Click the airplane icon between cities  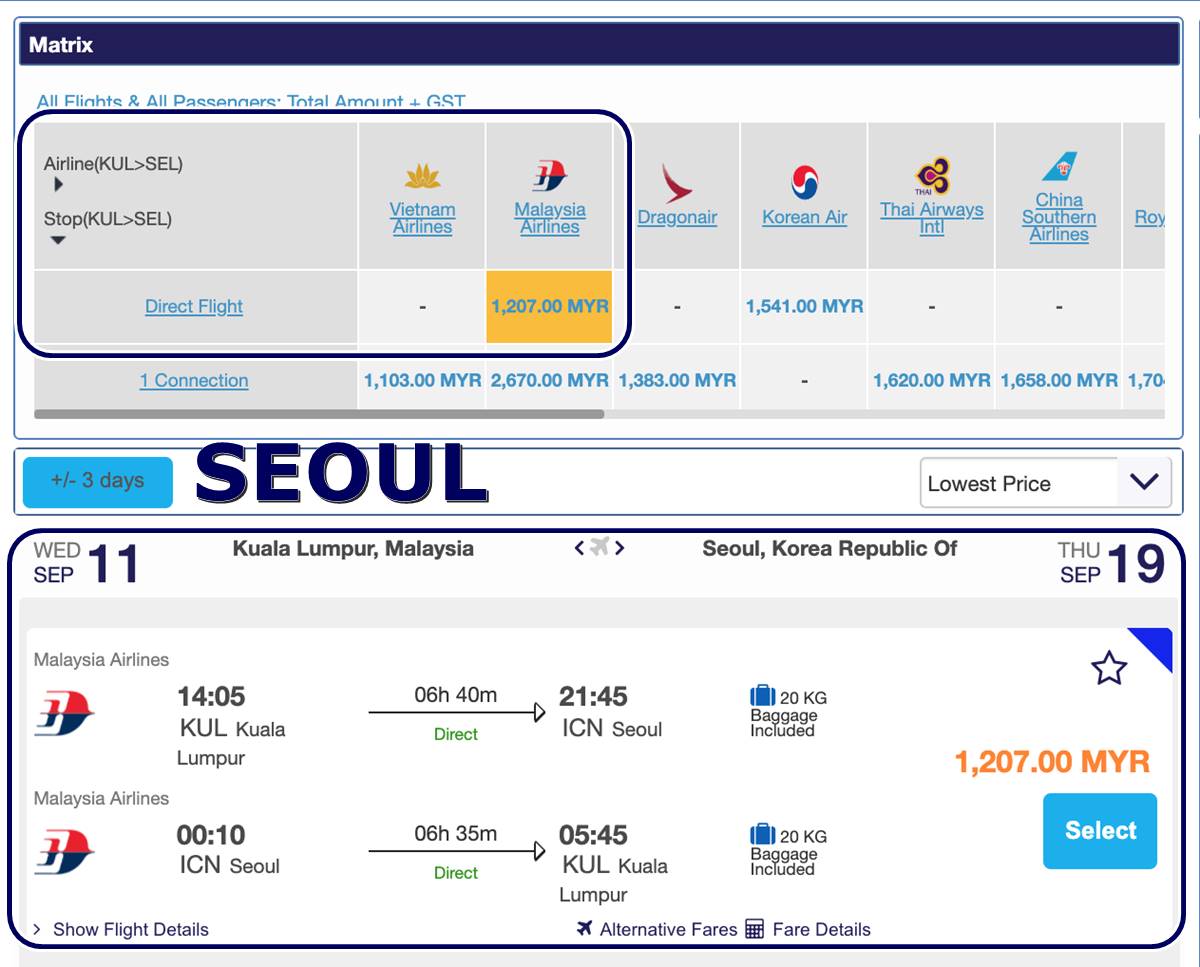599,547
